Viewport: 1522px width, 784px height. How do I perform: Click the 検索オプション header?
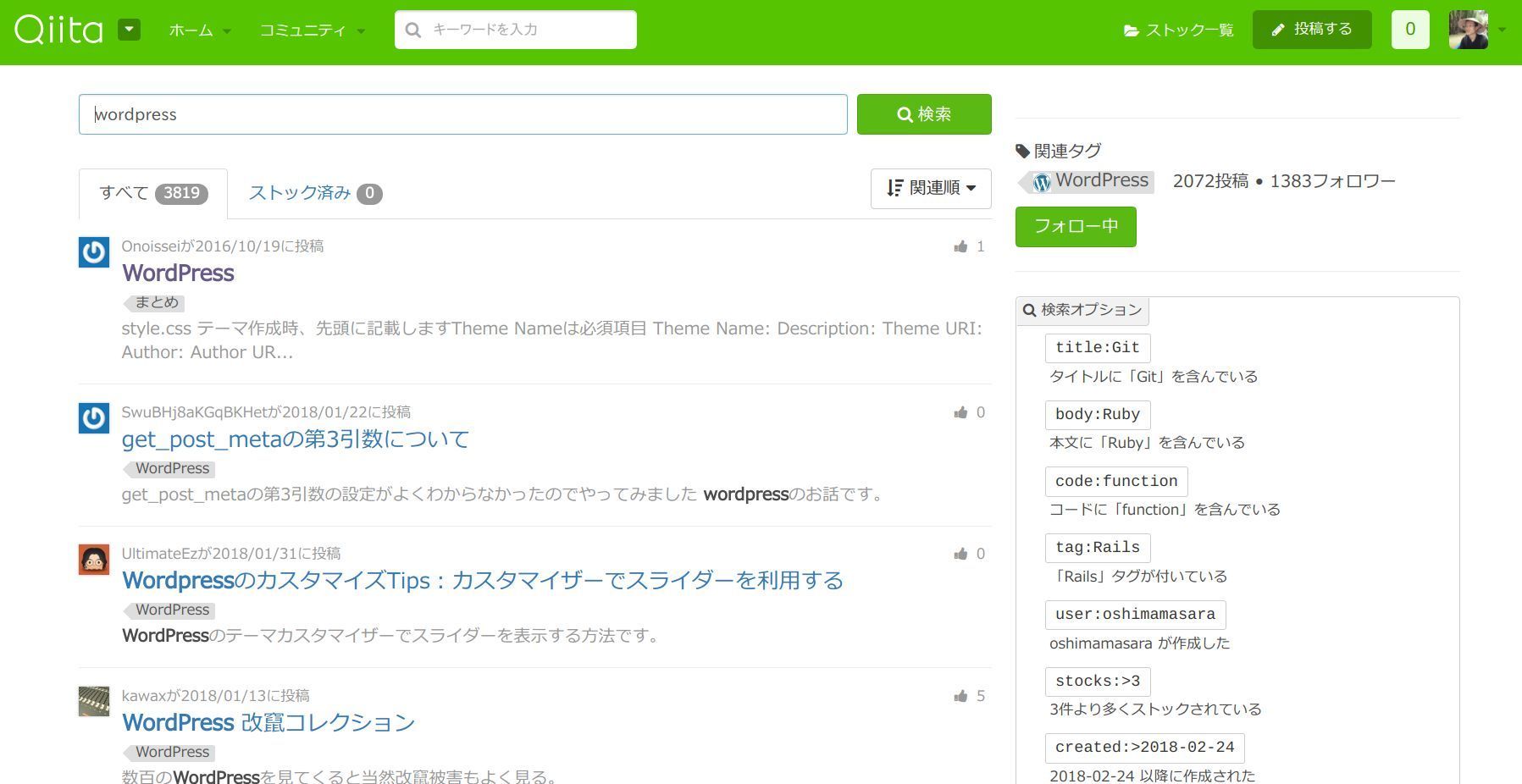(1082, 310)
